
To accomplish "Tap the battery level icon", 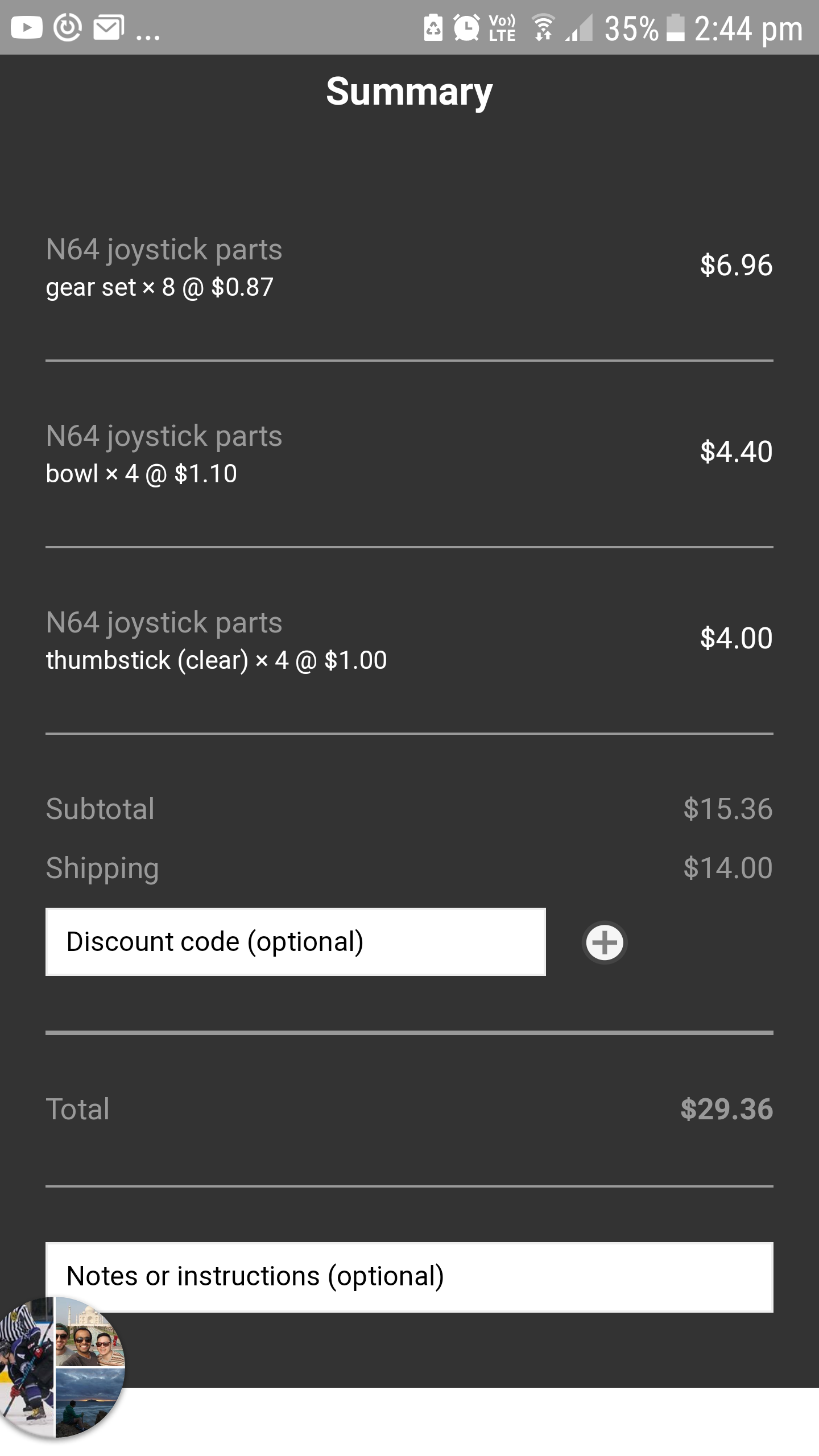I will click(x=675, y=28).
